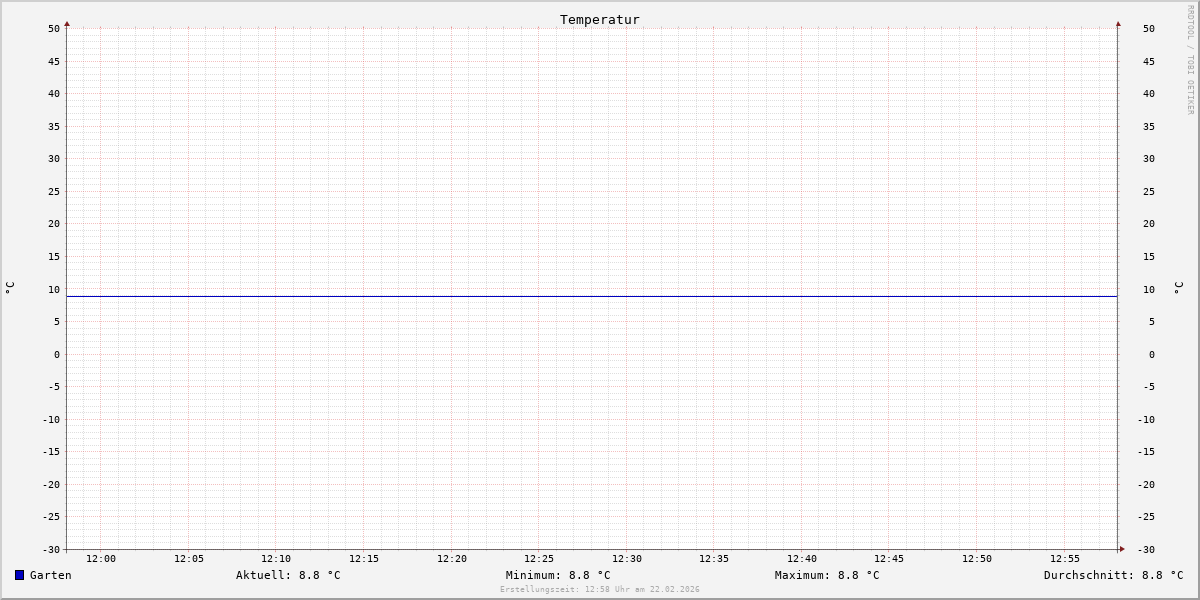Click the left-axis "°C" unit label
This screenshot has width=1200, height=600.
point(10,288)
